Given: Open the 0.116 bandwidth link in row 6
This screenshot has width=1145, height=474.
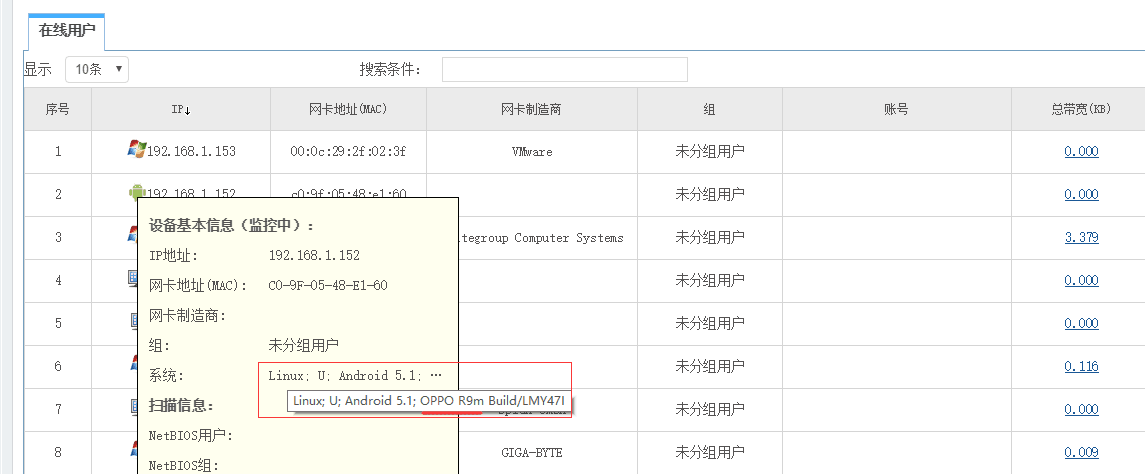Looking at the screenshot, I should tap(1081, 367).
